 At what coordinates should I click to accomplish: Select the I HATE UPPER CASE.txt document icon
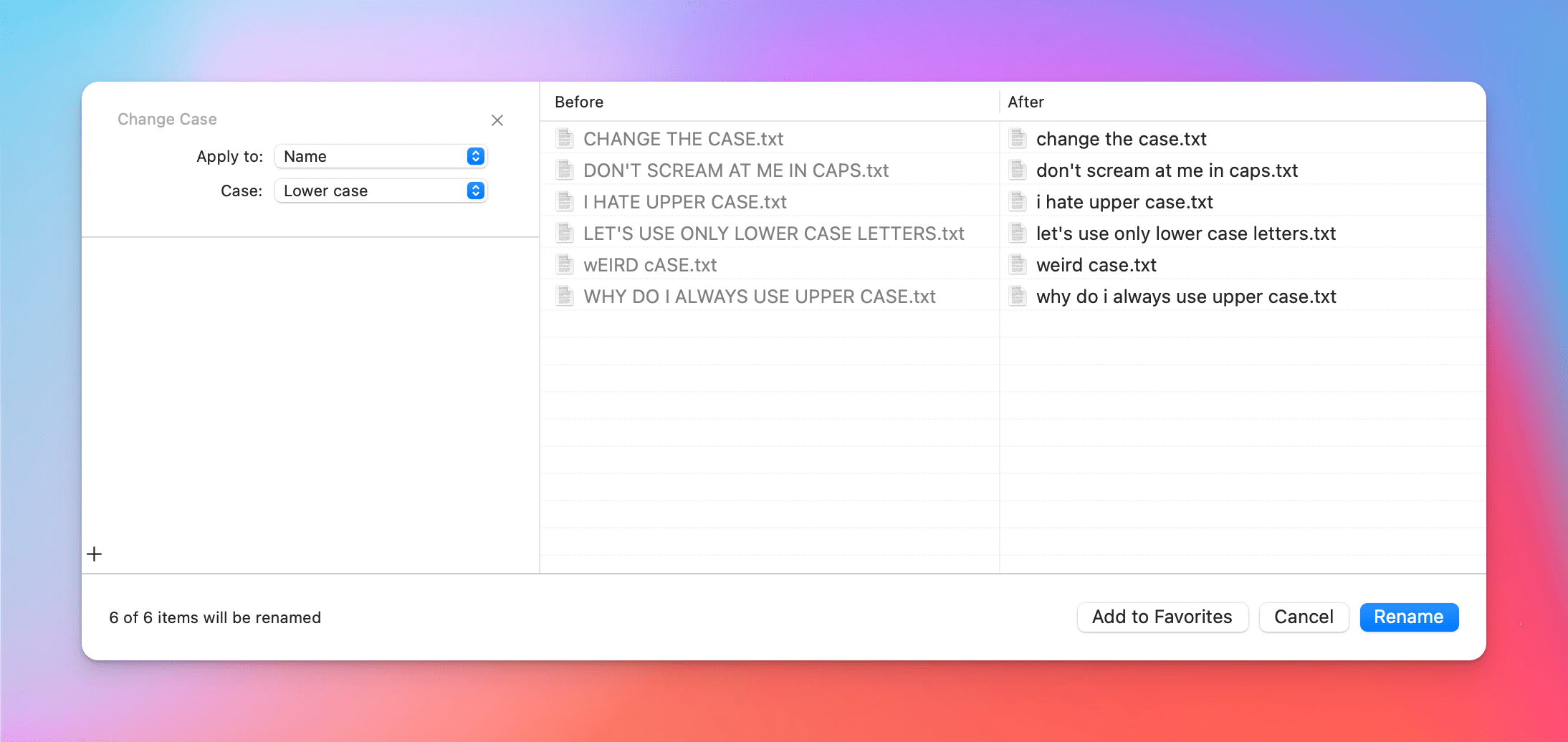click(x=565, y=201)
